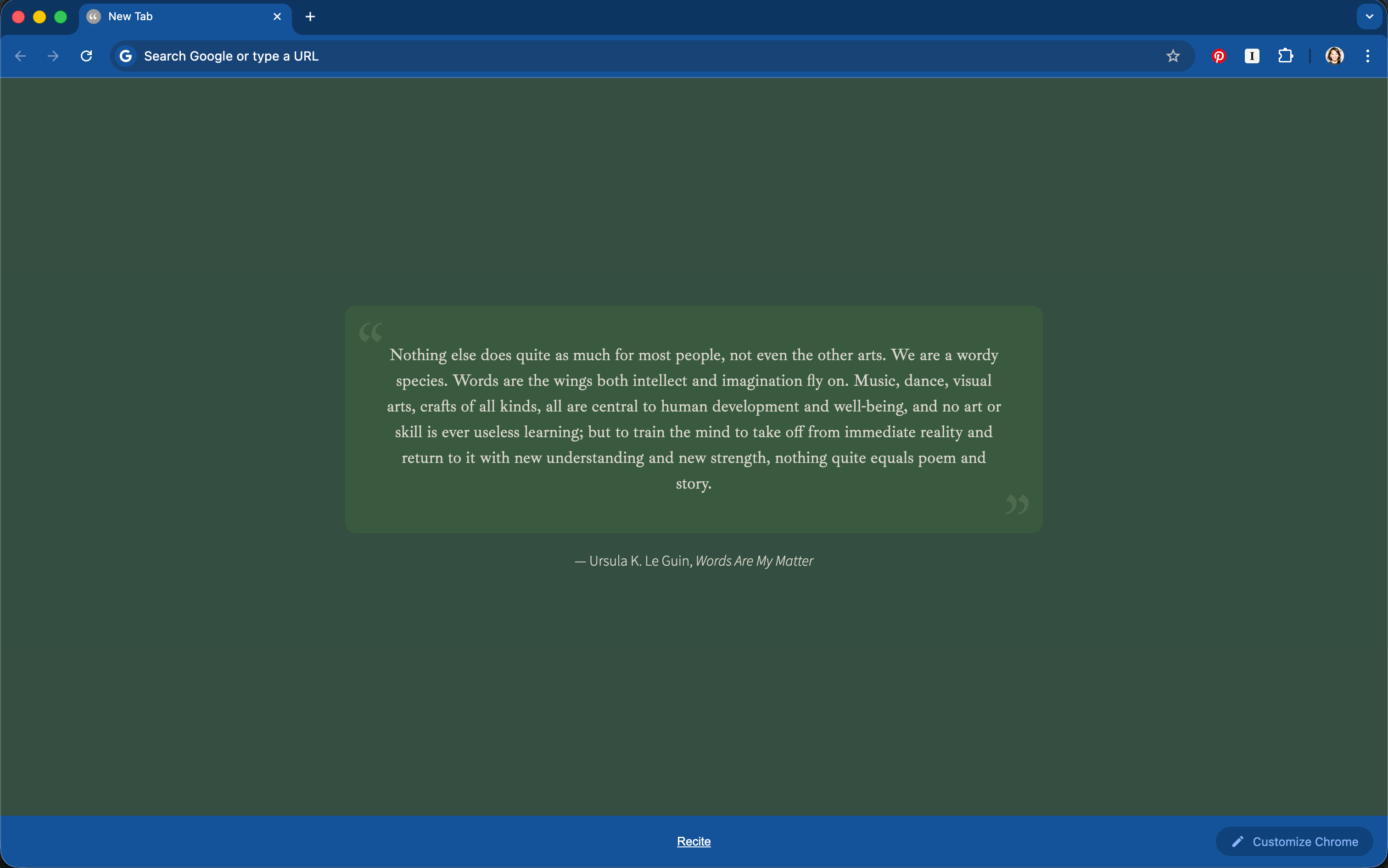
Task: Click the forward navigation arrow
Action: (53, 56)
